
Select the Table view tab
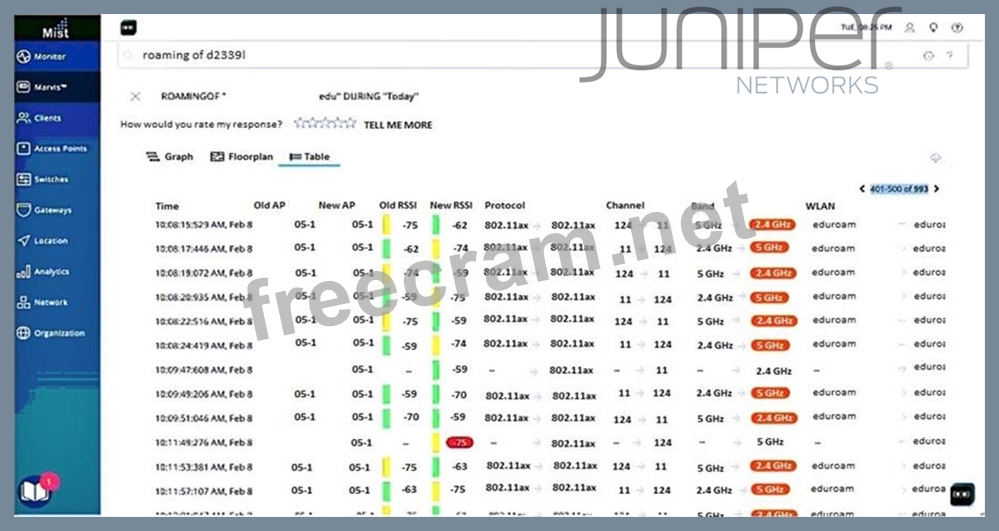(309, 157)
